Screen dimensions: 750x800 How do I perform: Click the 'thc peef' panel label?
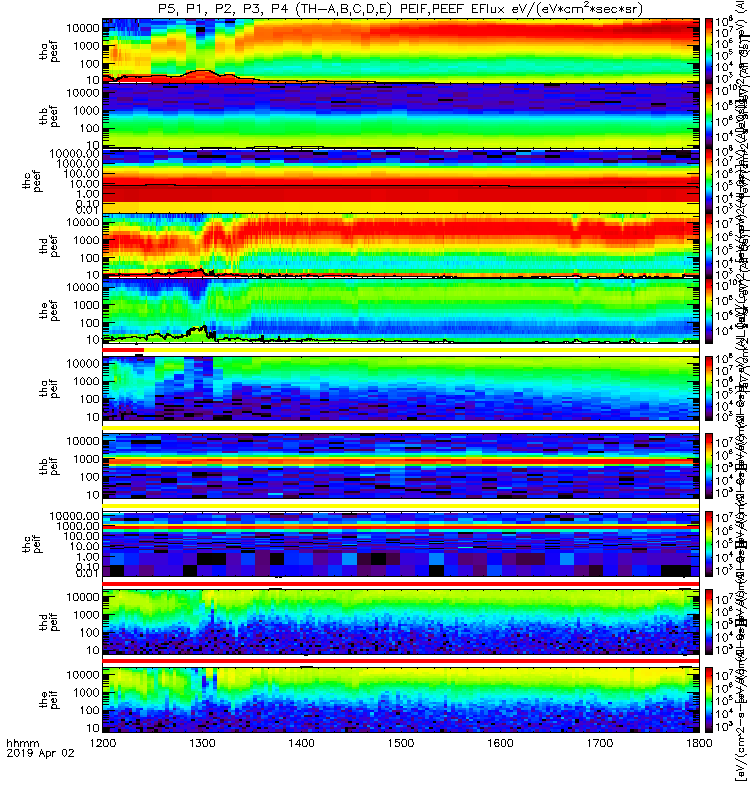click(32, 181)
